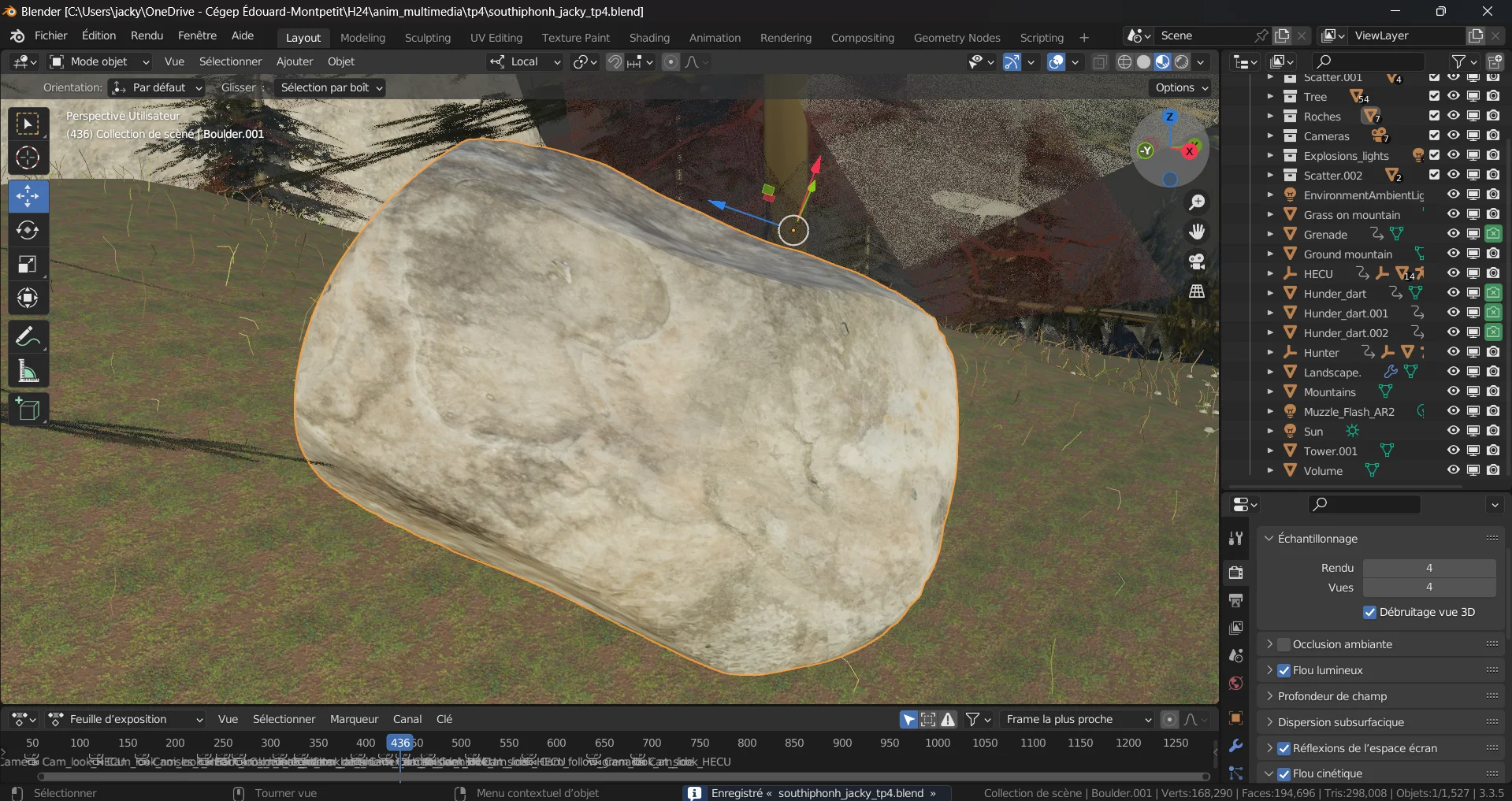Select the Add Cube tool
Image resolution: width=1512 pixels, height=801 pixels.
point(28,410)
